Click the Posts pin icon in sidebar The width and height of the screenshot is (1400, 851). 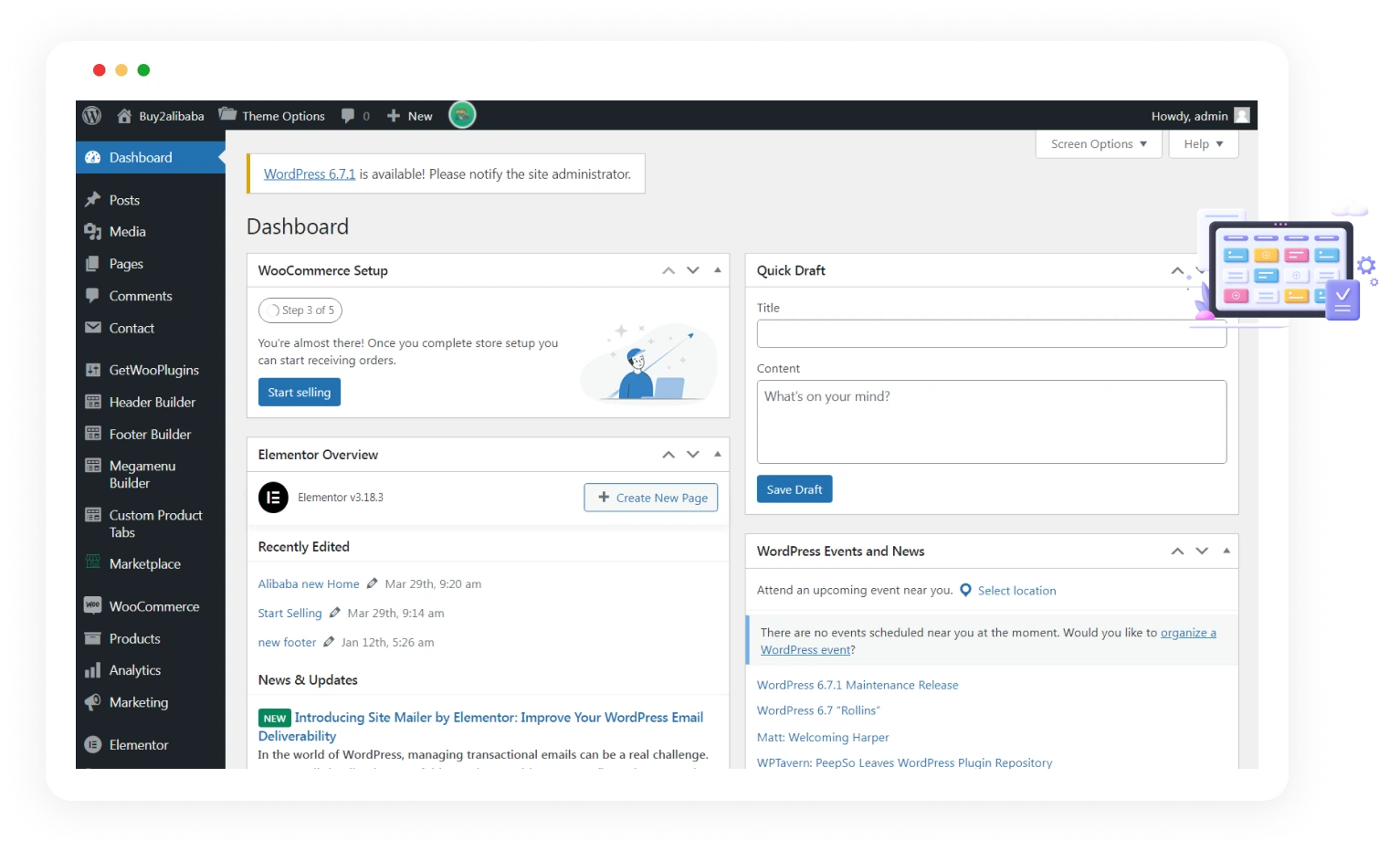[92, 199]
